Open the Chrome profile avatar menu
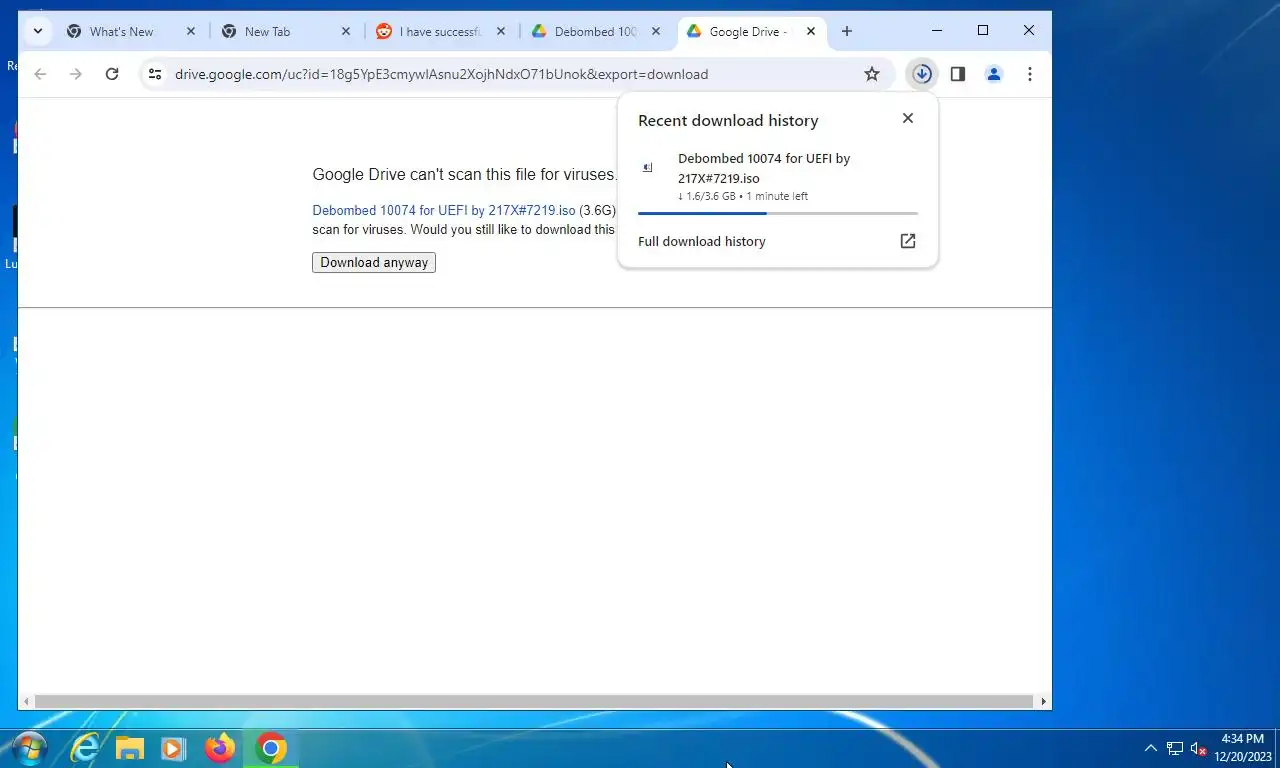1280x768 pixels. (994, 74)
